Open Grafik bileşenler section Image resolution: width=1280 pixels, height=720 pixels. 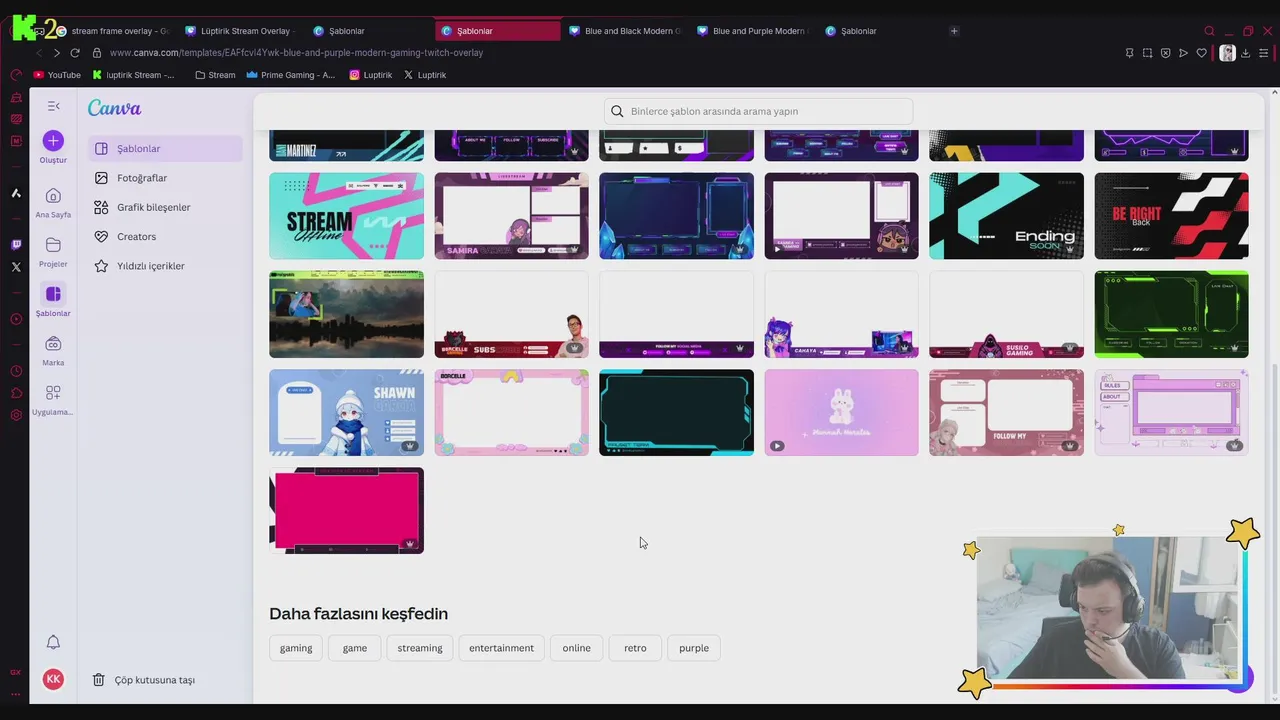165,207
